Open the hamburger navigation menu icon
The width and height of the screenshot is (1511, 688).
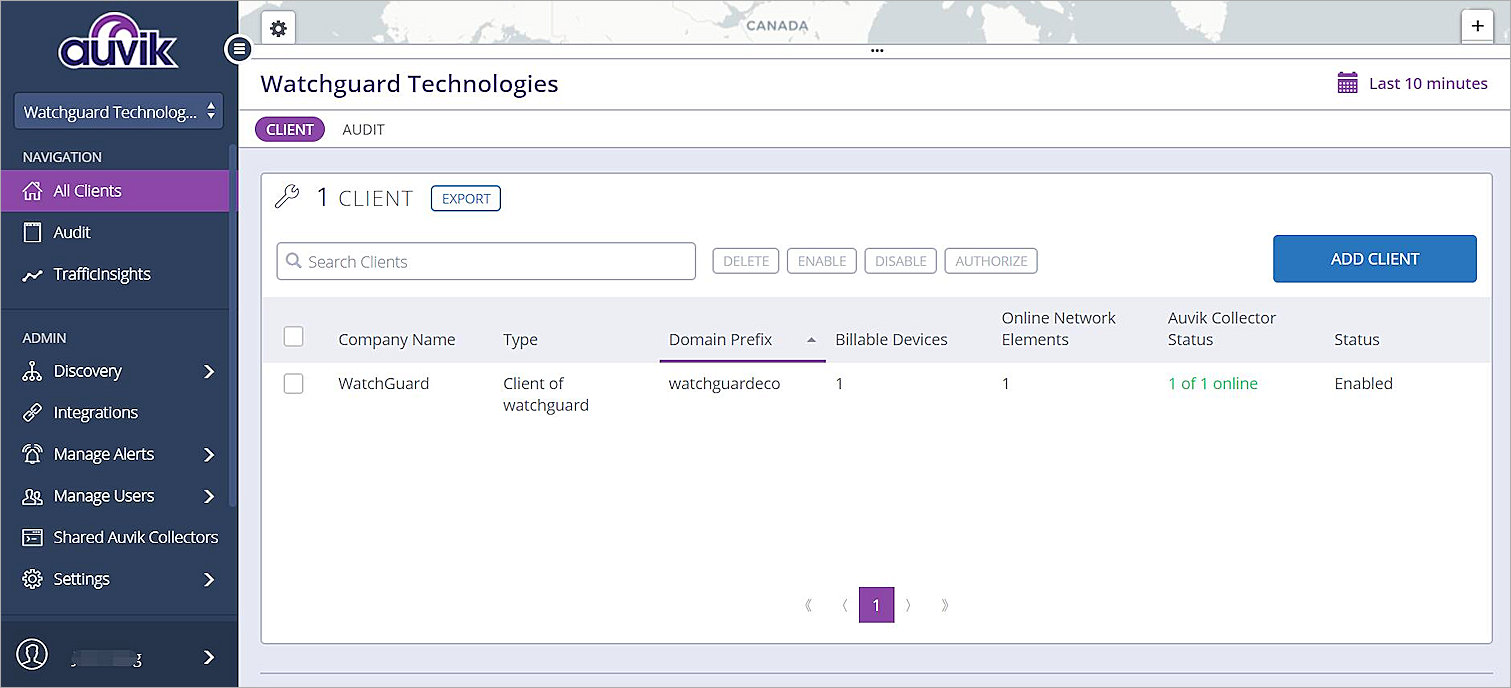pyautogui.click(x=238, y=48)
